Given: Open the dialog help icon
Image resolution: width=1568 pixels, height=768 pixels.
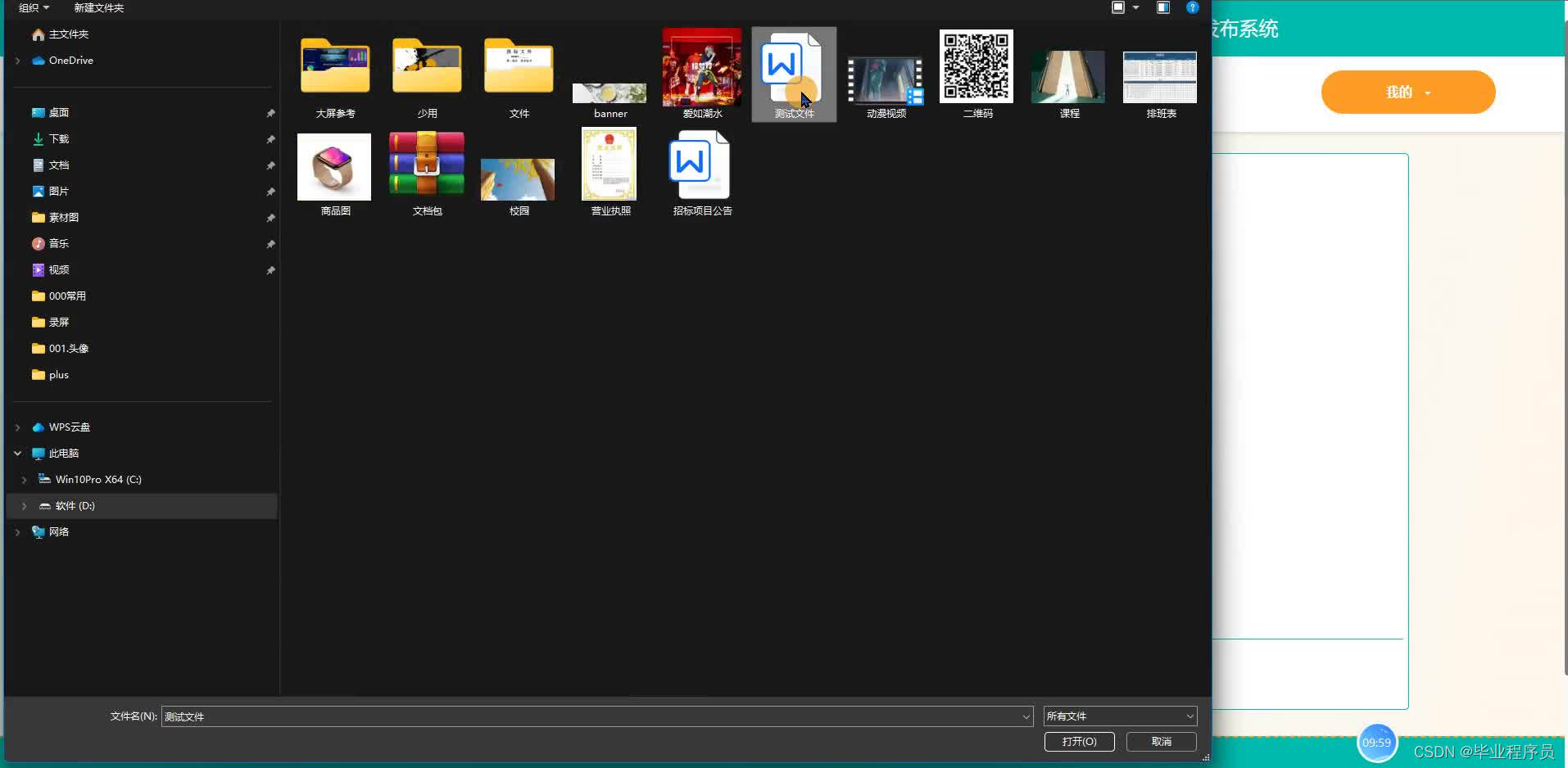Looking at the screenshot, I should (1193, 7).
